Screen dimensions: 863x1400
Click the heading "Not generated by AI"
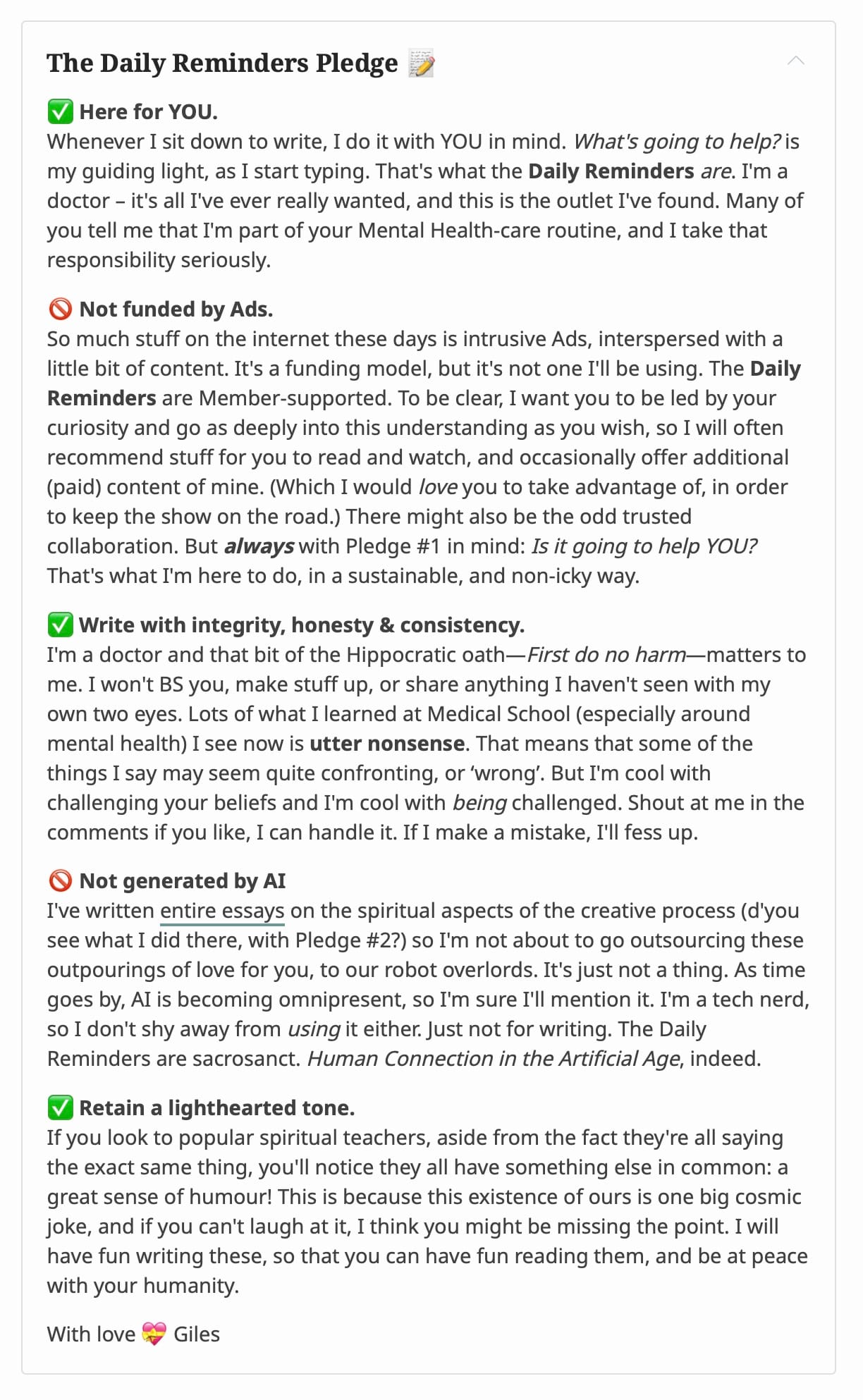tap(182, 880)
